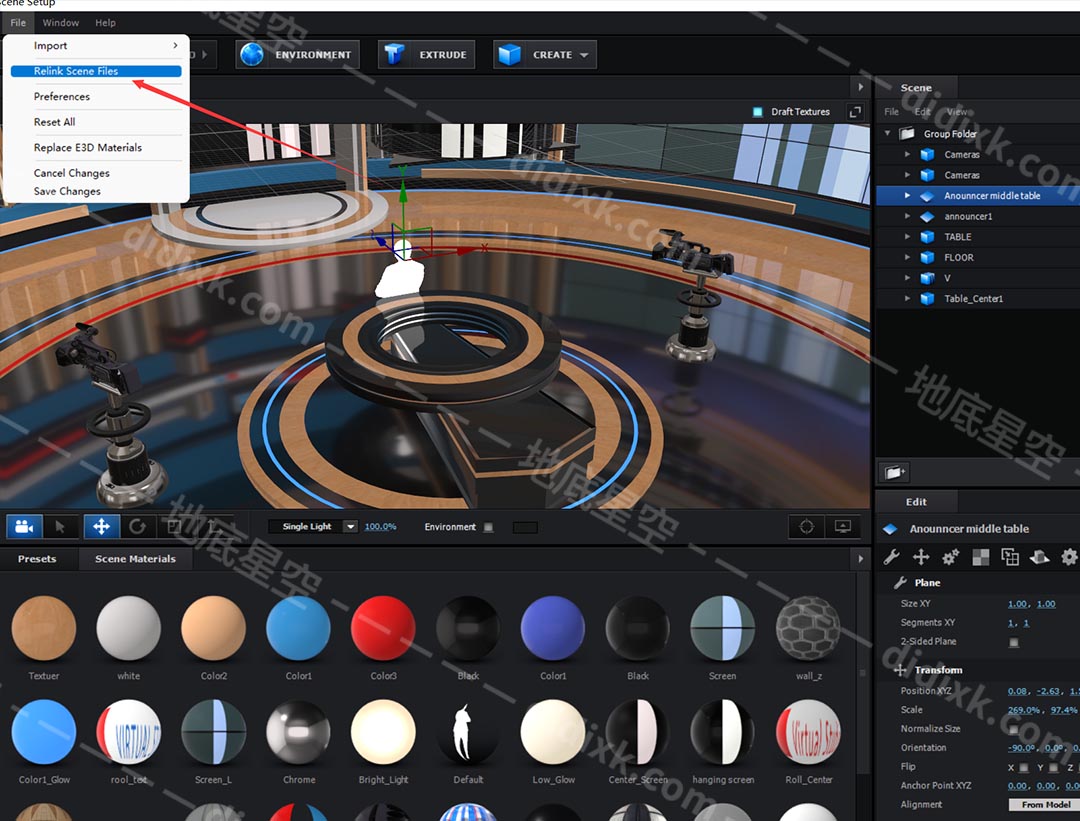The image size is (1080, 821).
Task: Add a new folder in Scene panel
Action: click(894, 472)
